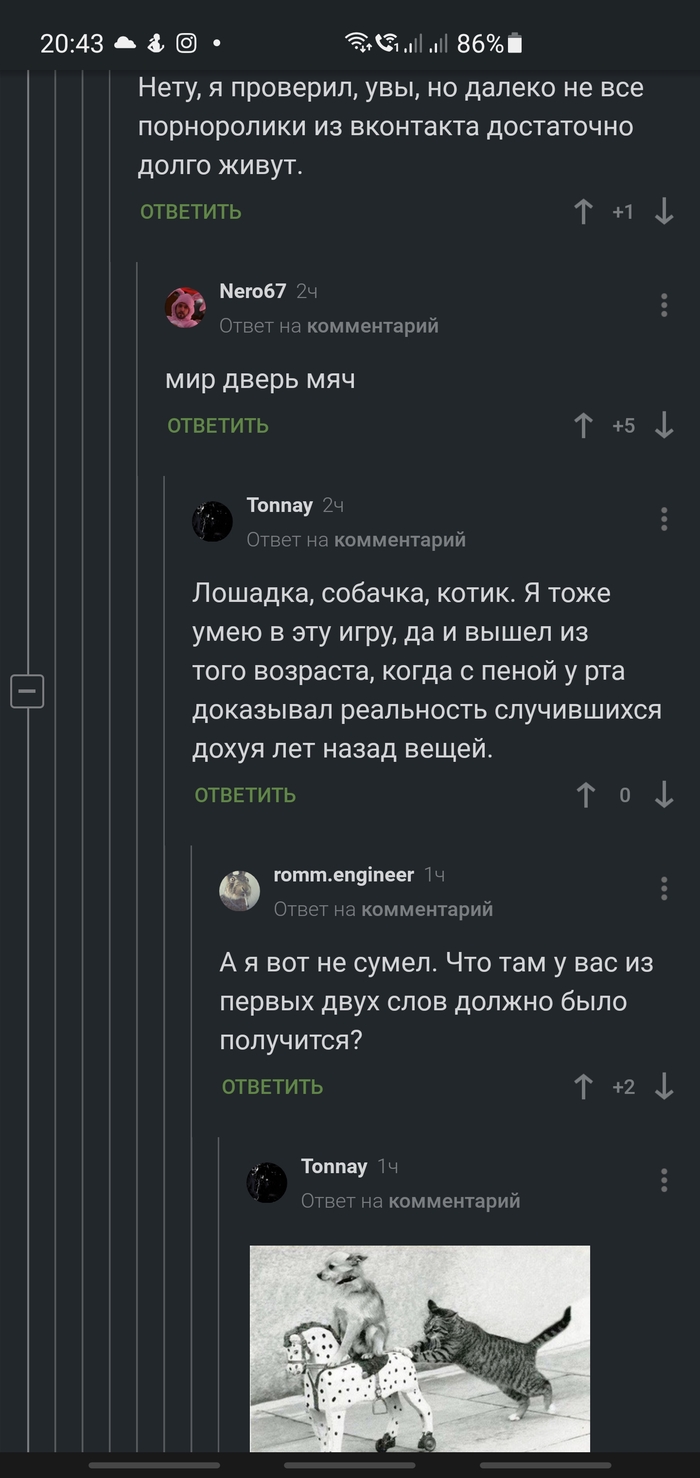The width and height of the screenshot is (700, 1478).
Task: Open options menu for Tonnay's text comment
Action: coord(664,518)
